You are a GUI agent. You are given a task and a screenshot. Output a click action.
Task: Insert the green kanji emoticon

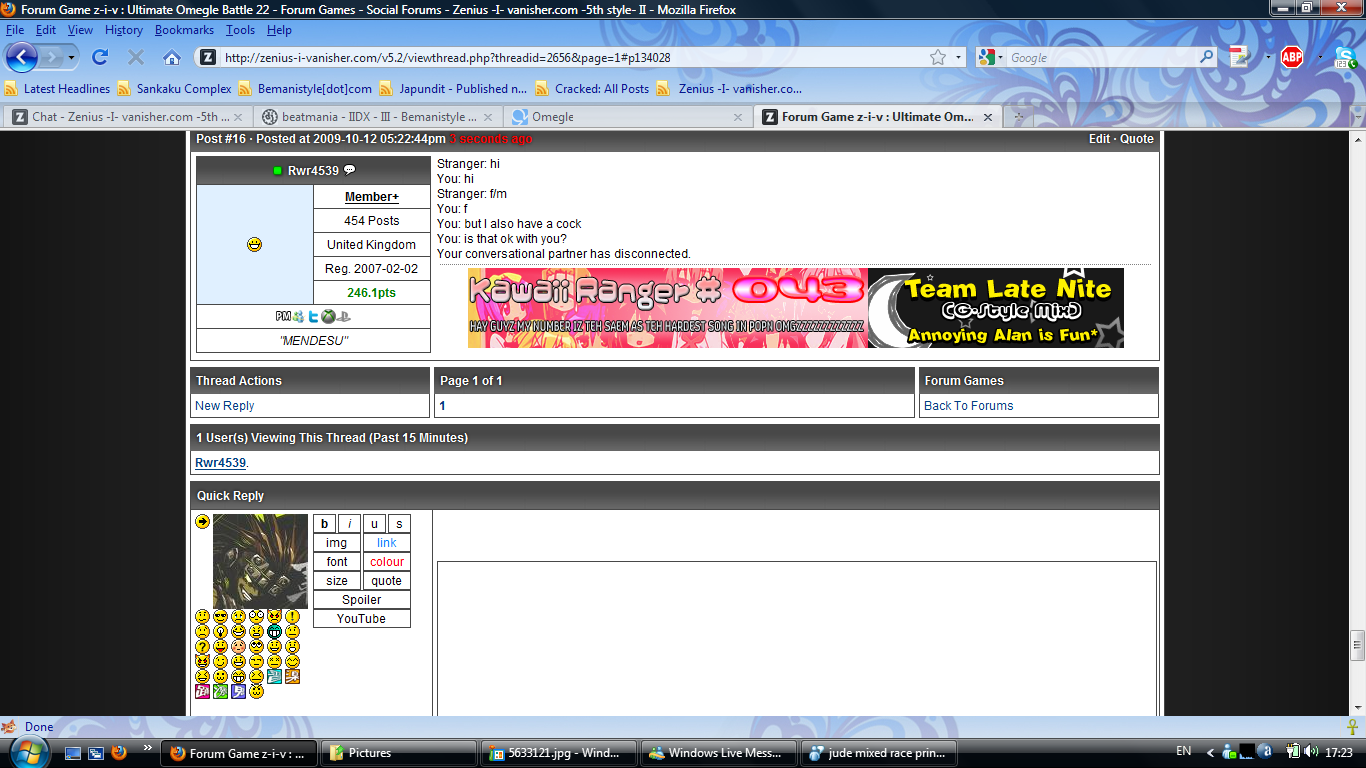click(220, 691)
